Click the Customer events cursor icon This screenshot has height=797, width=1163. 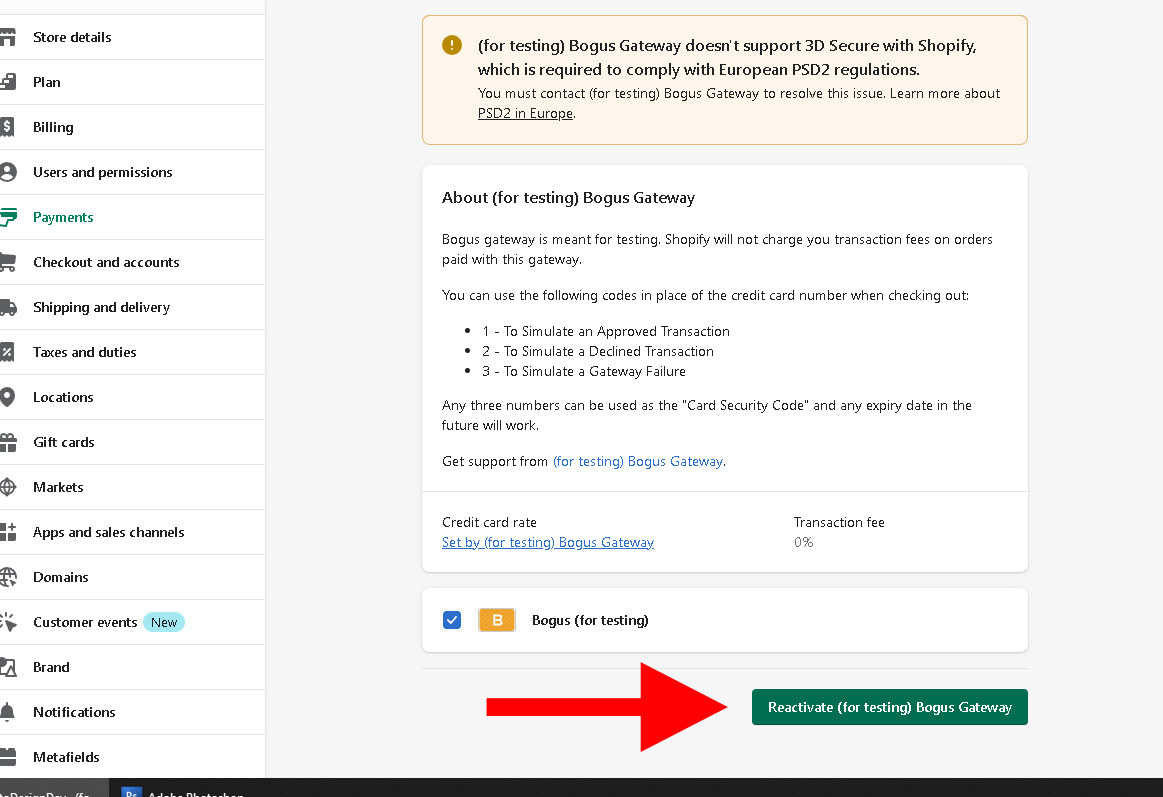pos(8,622)
